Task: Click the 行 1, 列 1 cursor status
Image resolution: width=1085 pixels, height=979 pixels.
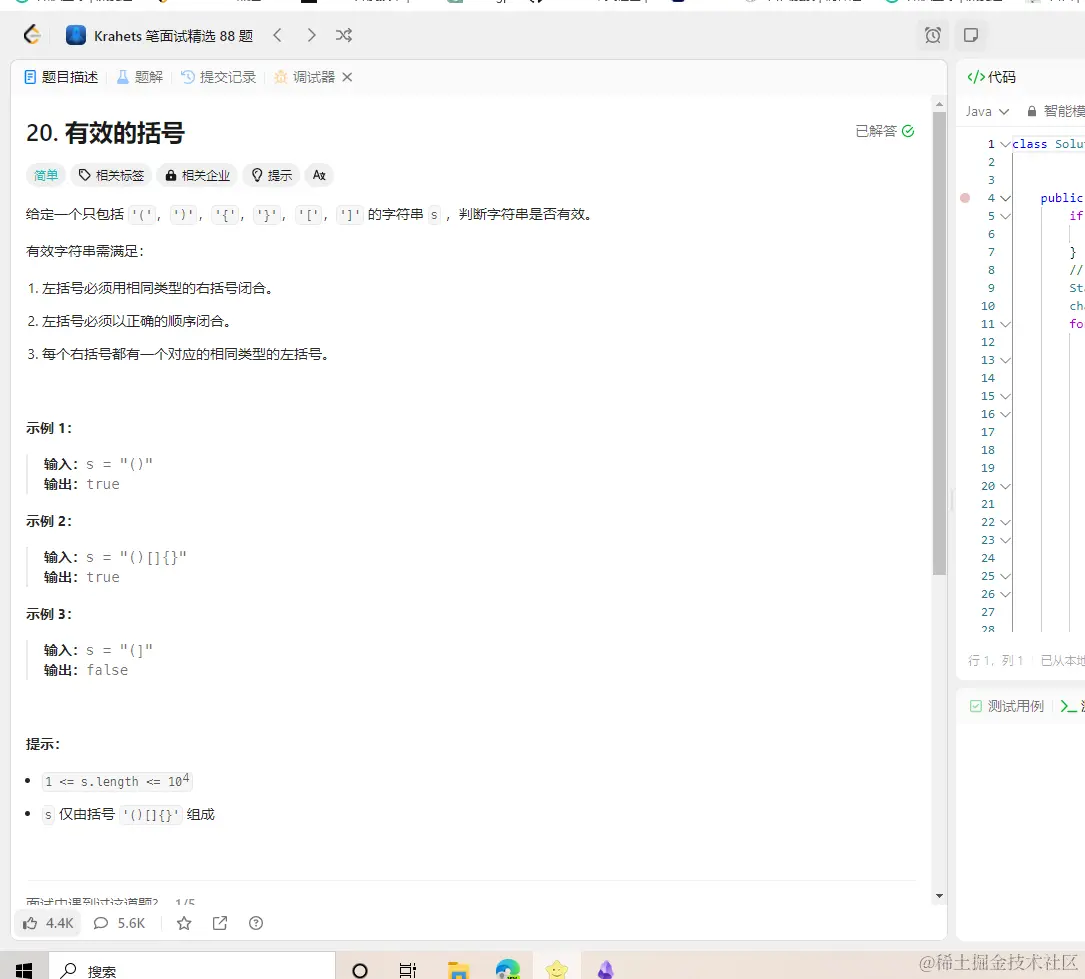Action: tap(995, 661)
